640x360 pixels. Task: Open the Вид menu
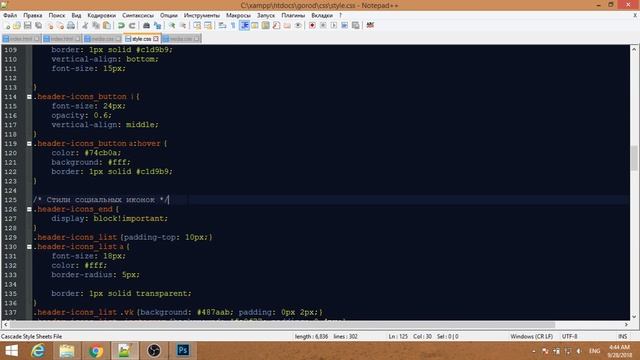tap(76, 15)
